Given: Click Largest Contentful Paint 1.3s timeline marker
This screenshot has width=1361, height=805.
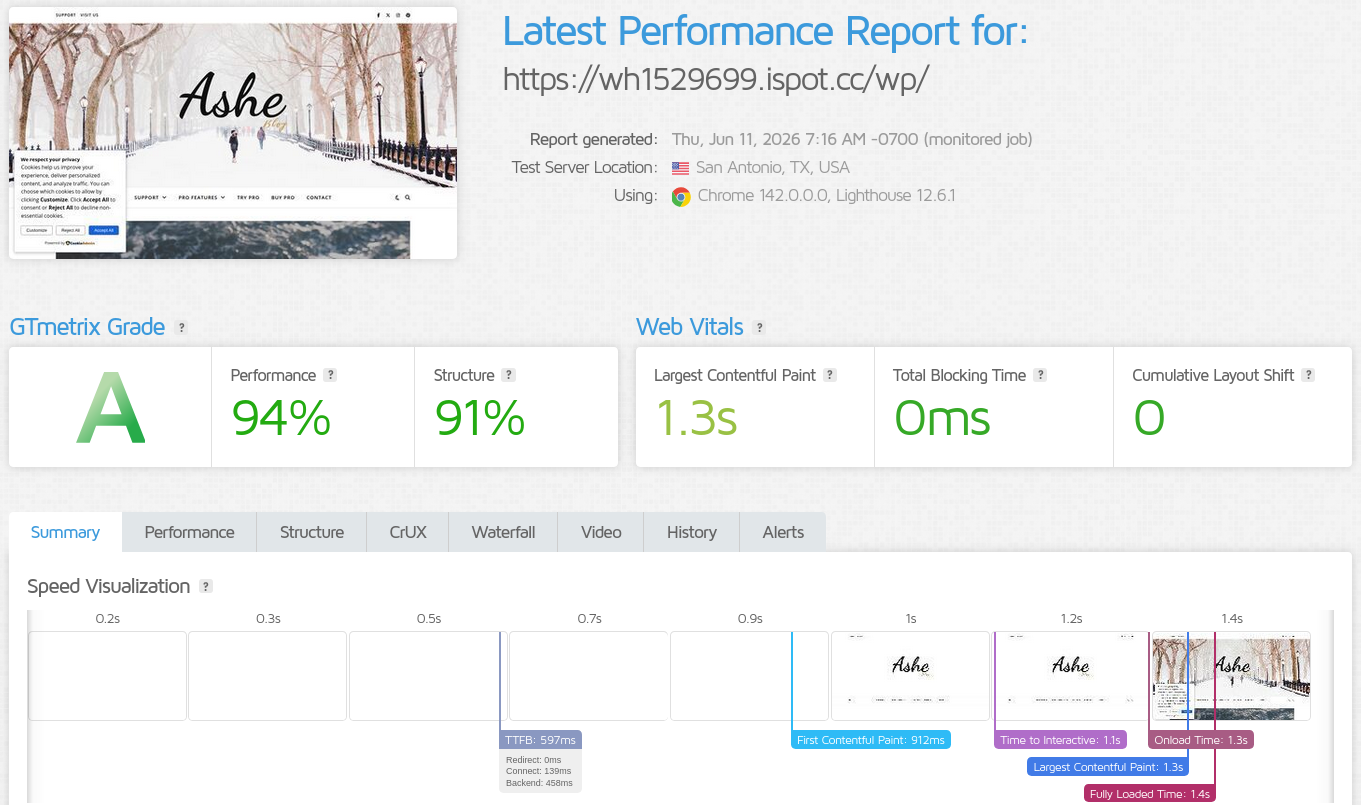Looking at the screenshot, I should tap(1108, 767).
